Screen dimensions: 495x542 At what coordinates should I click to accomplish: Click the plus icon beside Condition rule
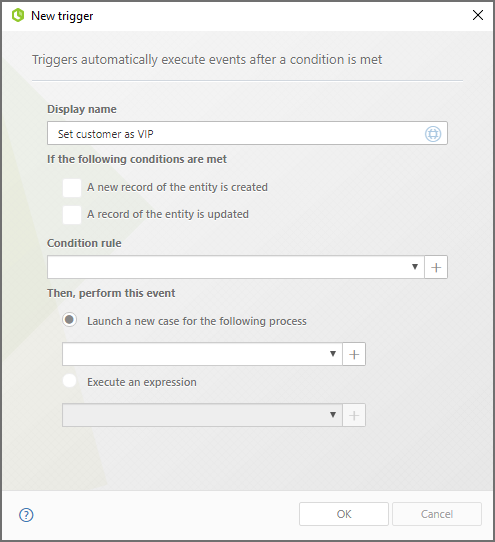click(x=436, y=267)
